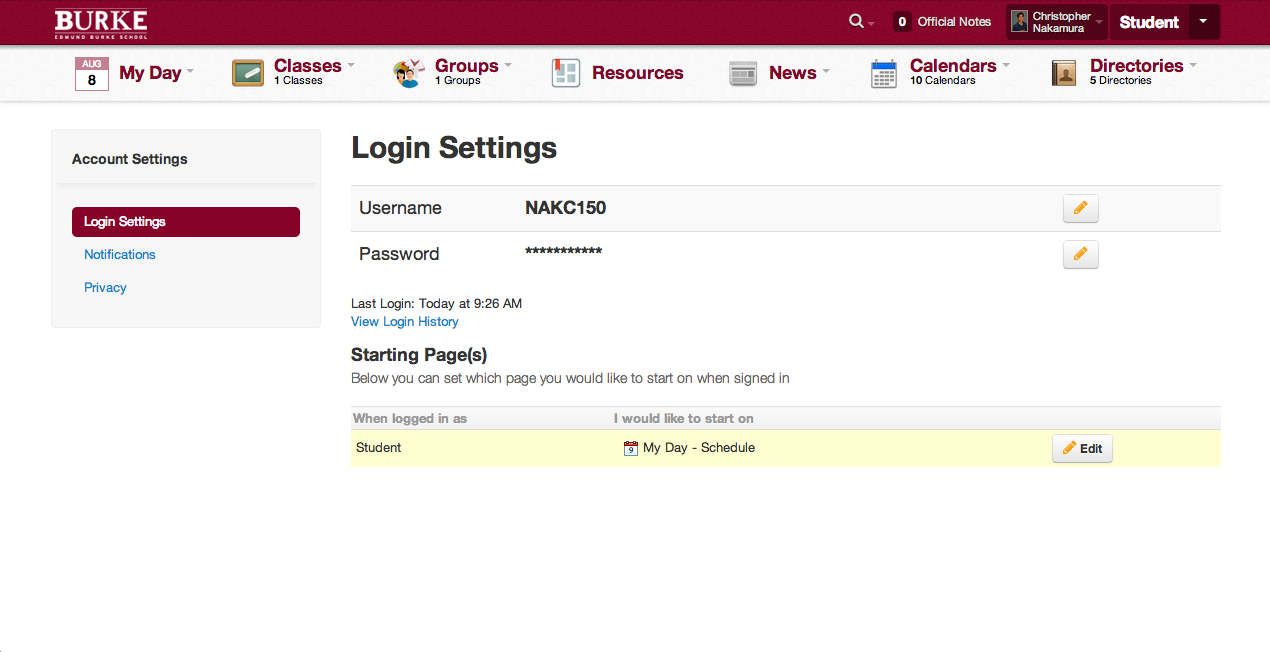Open Notifications settings
Screen dimensions: 1270x652
coord(120,255)
